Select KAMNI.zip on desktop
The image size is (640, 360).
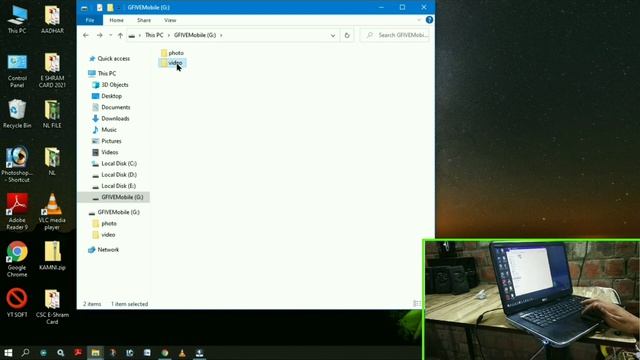(52, 256)
